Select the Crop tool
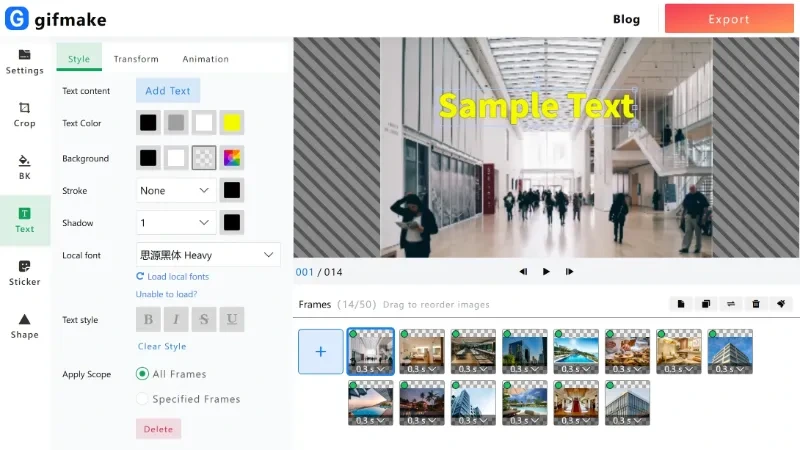The image size is (800, 450). [24, 115]
